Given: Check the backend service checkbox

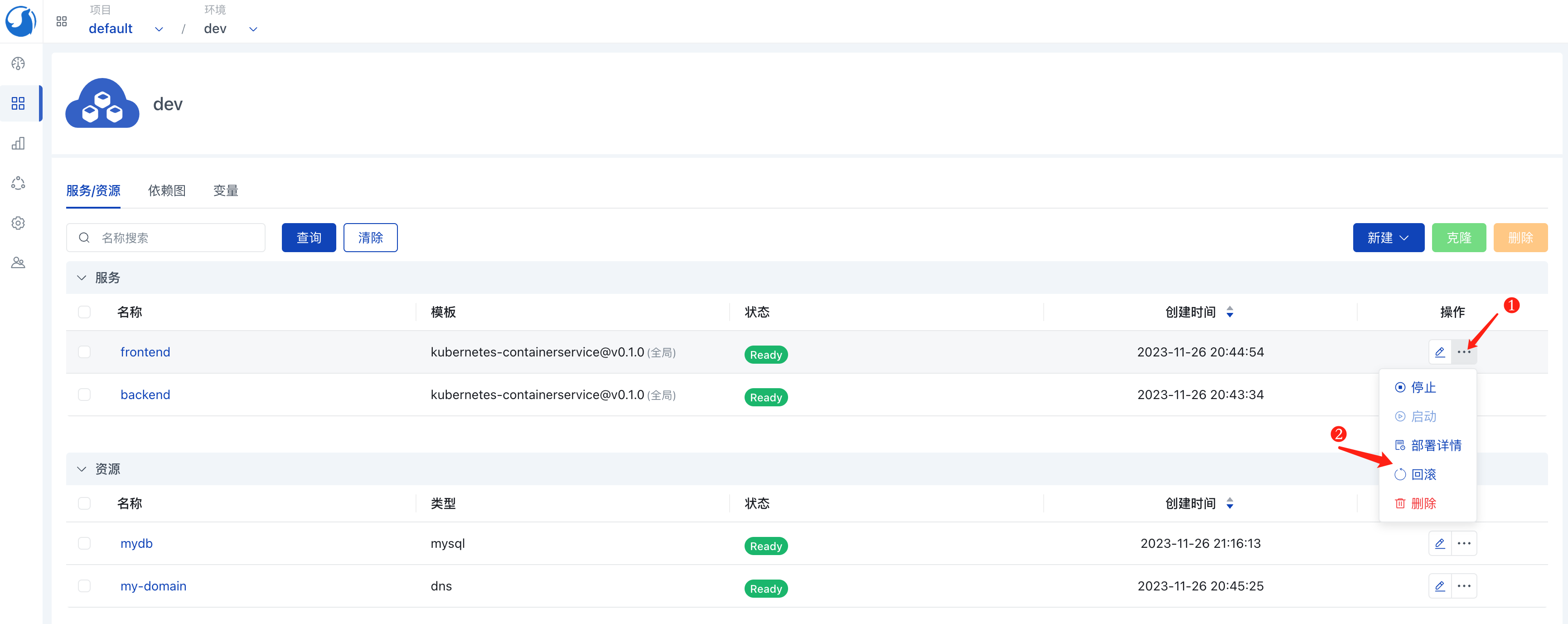Looking at the screenshot, I should [84, 395].
